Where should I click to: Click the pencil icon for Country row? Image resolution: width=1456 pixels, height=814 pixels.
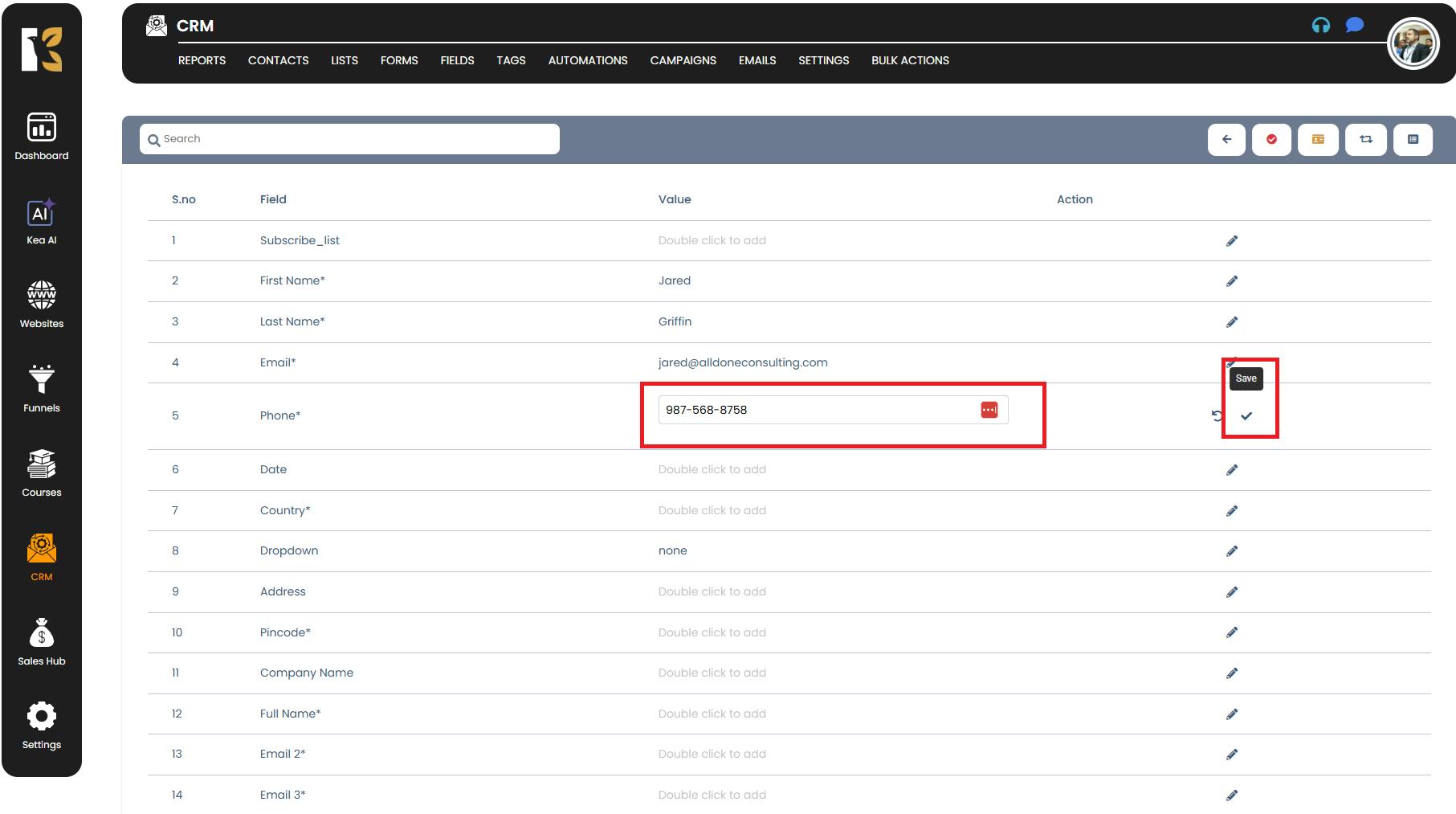point(1232,511)
